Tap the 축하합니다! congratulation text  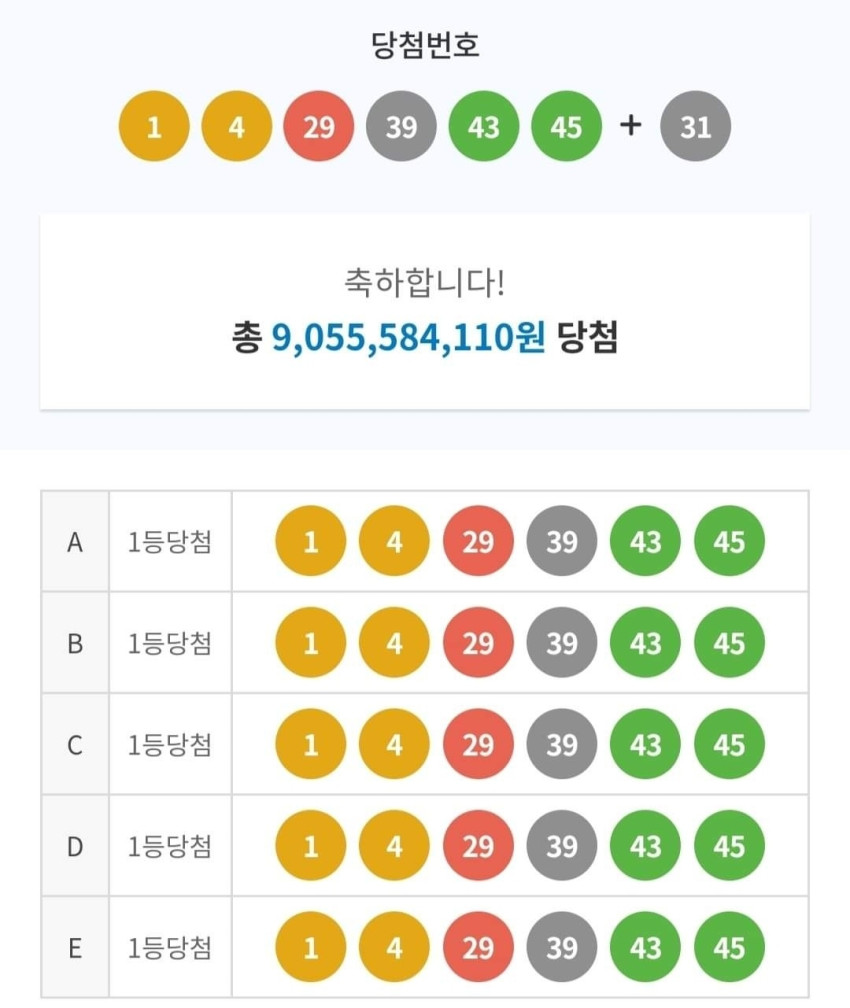point(425,282)
